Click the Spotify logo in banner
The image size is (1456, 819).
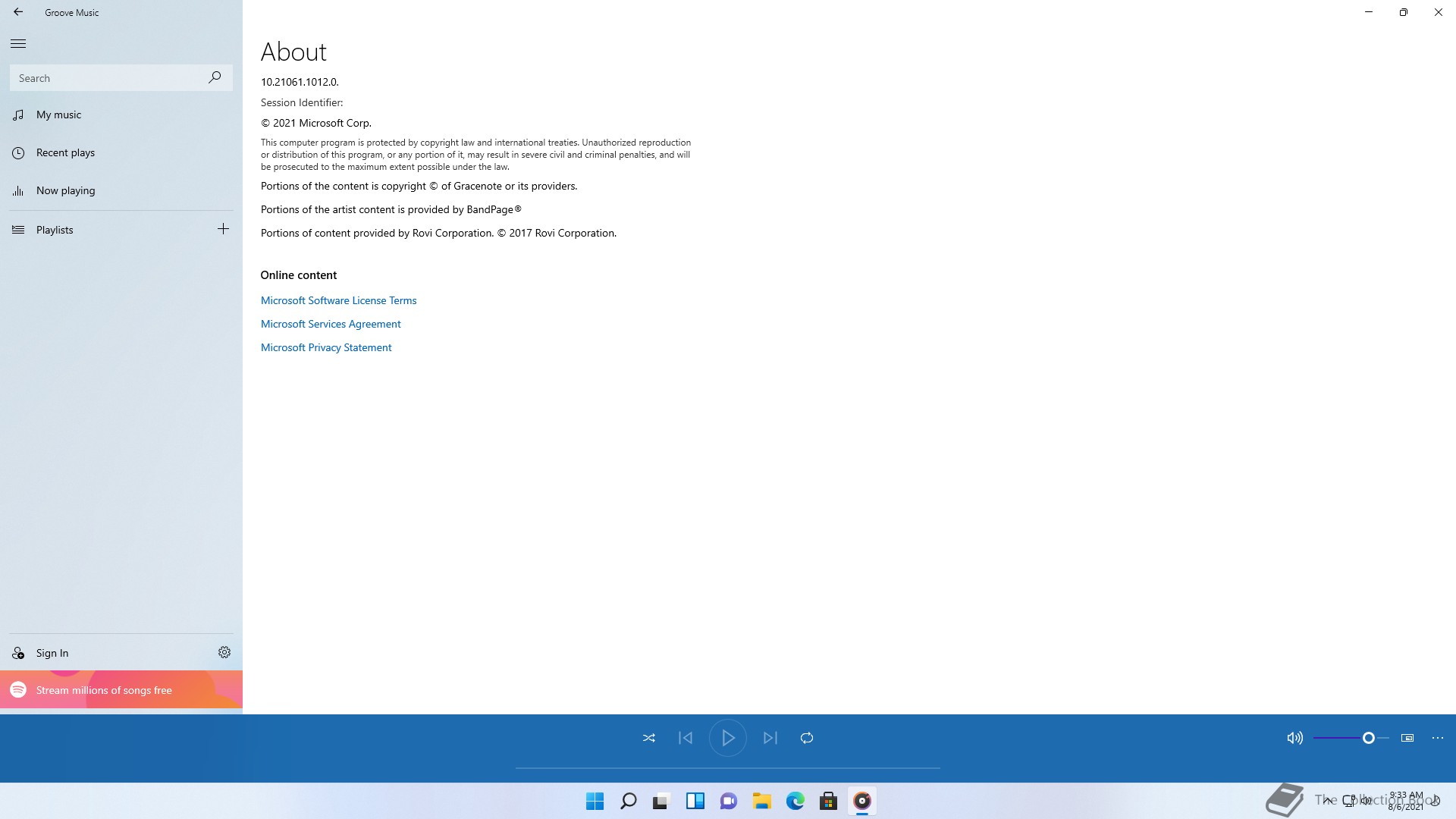(18, 689)
